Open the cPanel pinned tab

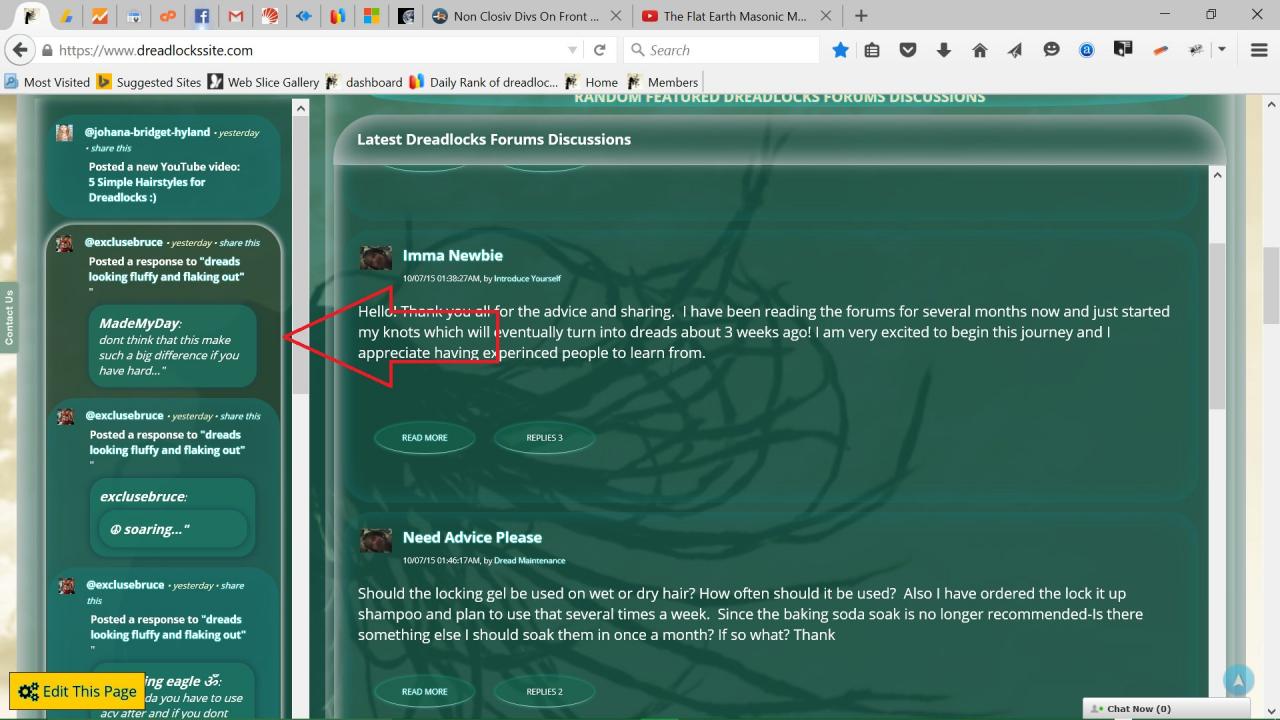(167, 16)
